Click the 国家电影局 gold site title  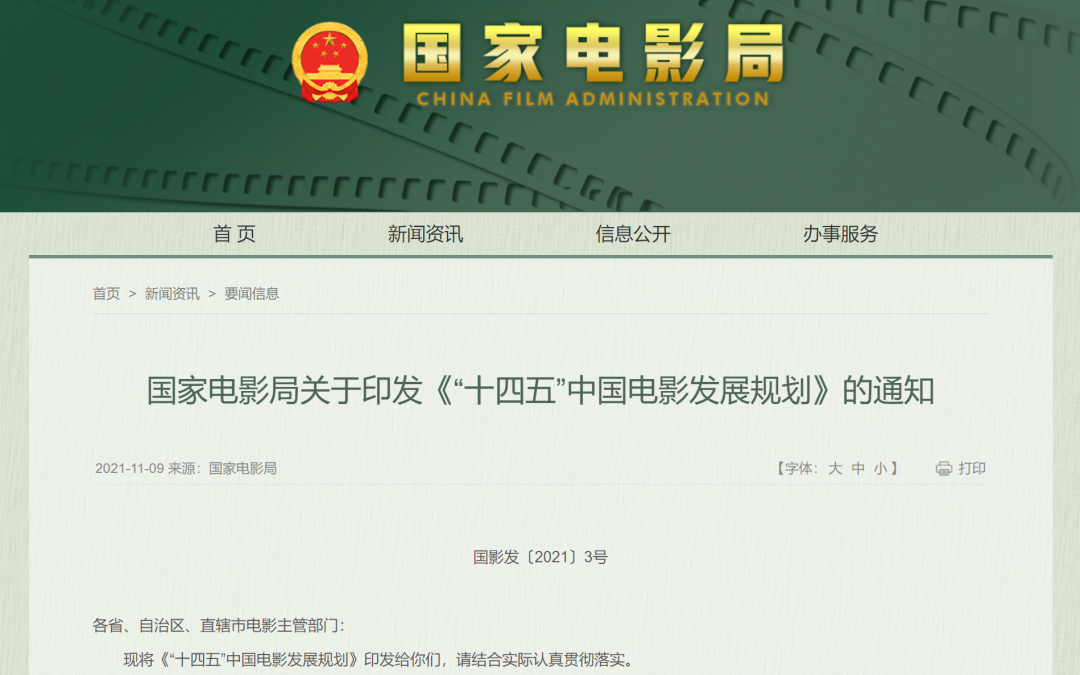594,52
